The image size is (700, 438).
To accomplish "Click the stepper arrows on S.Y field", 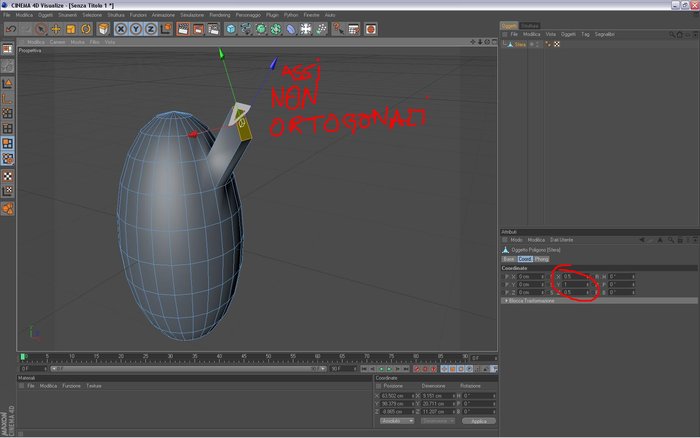I will [588, 284].
